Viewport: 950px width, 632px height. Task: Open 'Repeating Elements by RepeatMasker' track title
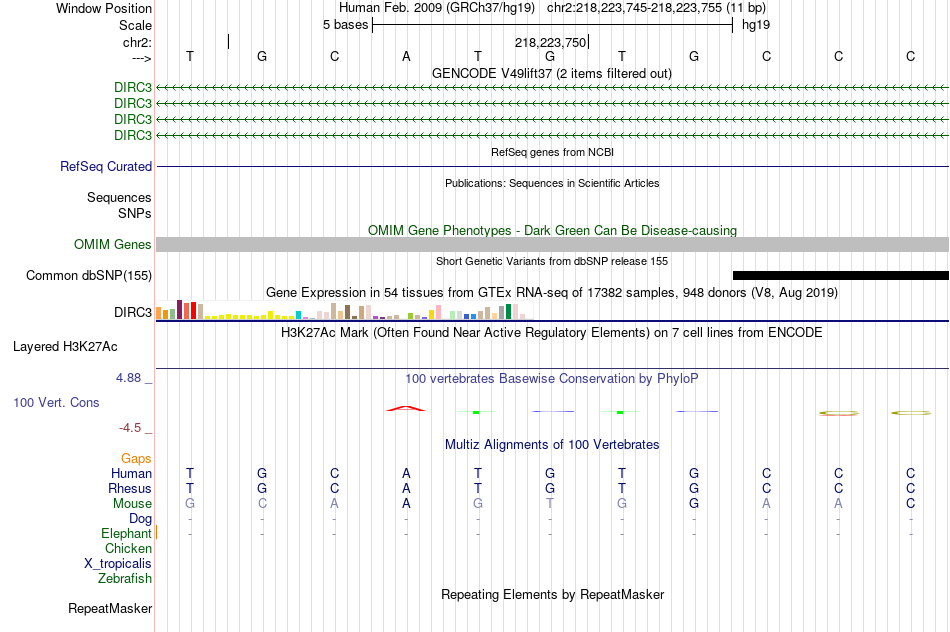(x=552, y=594)
